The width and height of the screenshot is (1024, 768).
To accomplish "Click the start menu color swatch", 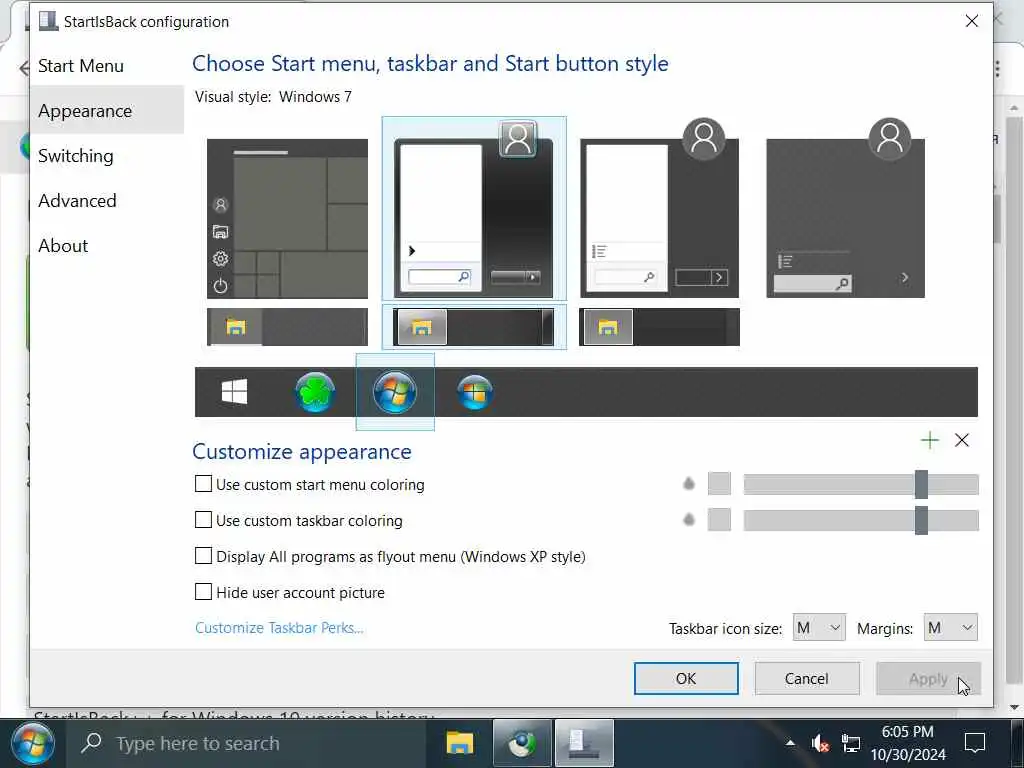I will pos(719,484).
